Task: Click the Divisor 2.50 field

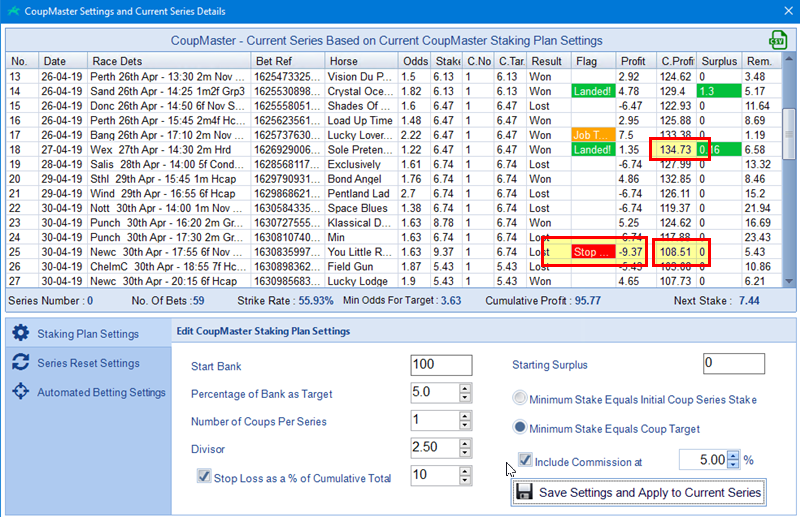Action: 435,448
